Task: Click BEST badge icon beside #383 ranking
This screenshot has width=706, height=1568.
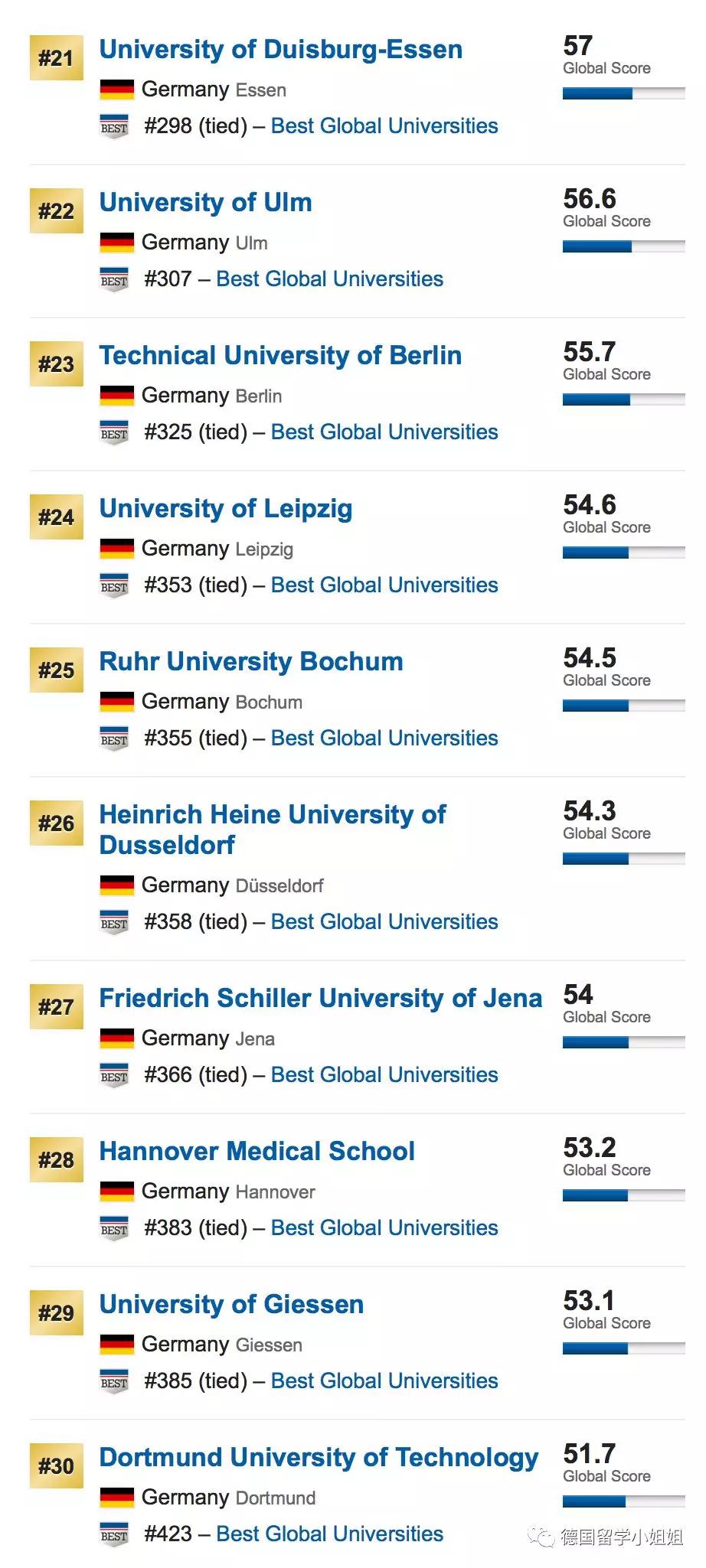Action: tap(114, 1229)
